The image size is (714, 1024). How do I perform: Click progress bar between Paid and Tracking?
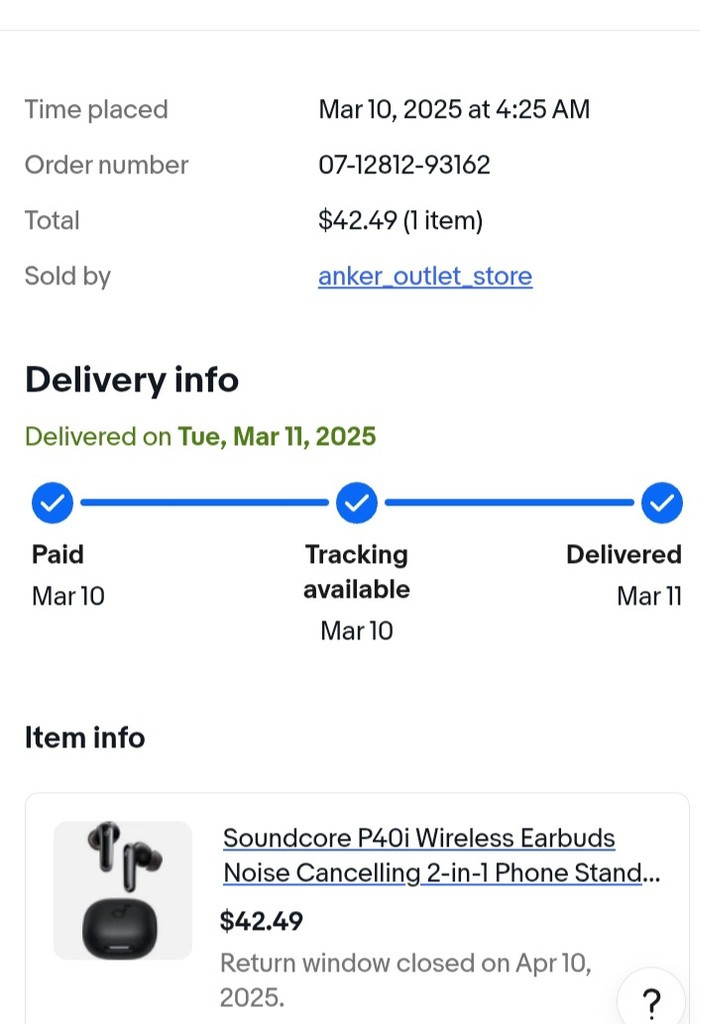[204, 503]
